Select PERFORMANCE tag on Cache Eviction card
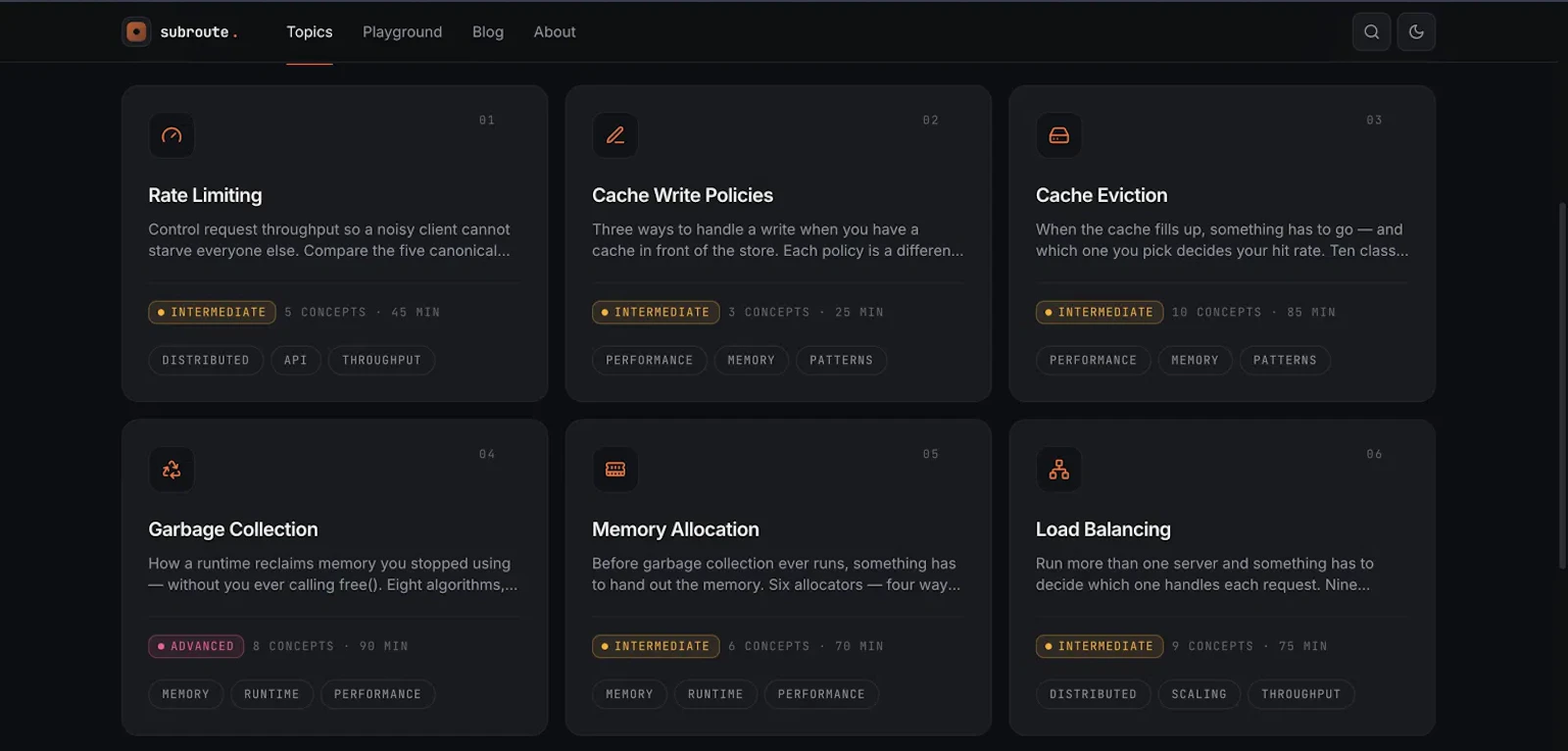The image size is (1568, 751). tap(1094, 360)
